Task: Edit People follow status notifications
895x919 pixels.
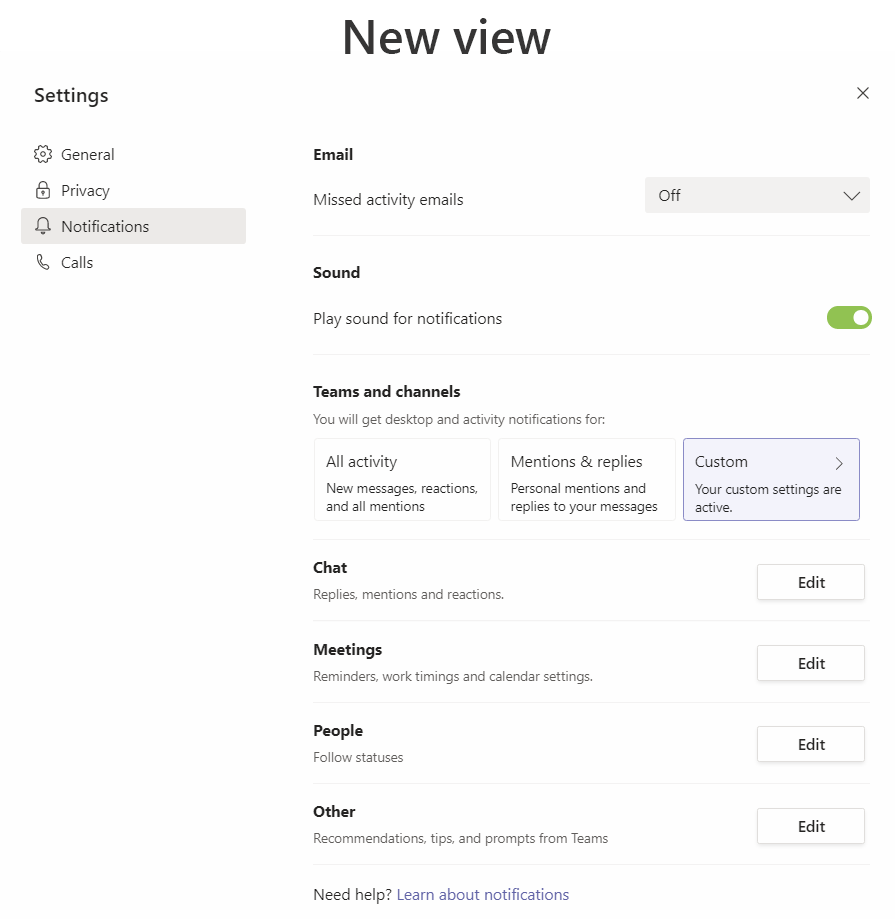Action: (810, 744)
